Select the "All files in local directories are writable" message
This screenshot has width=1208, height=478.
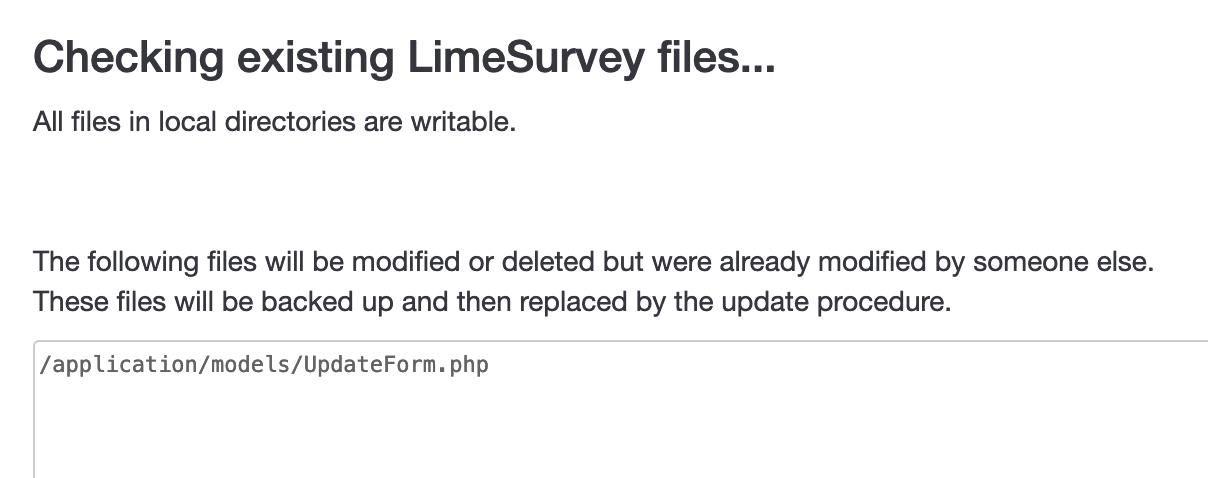coord(274,123)
